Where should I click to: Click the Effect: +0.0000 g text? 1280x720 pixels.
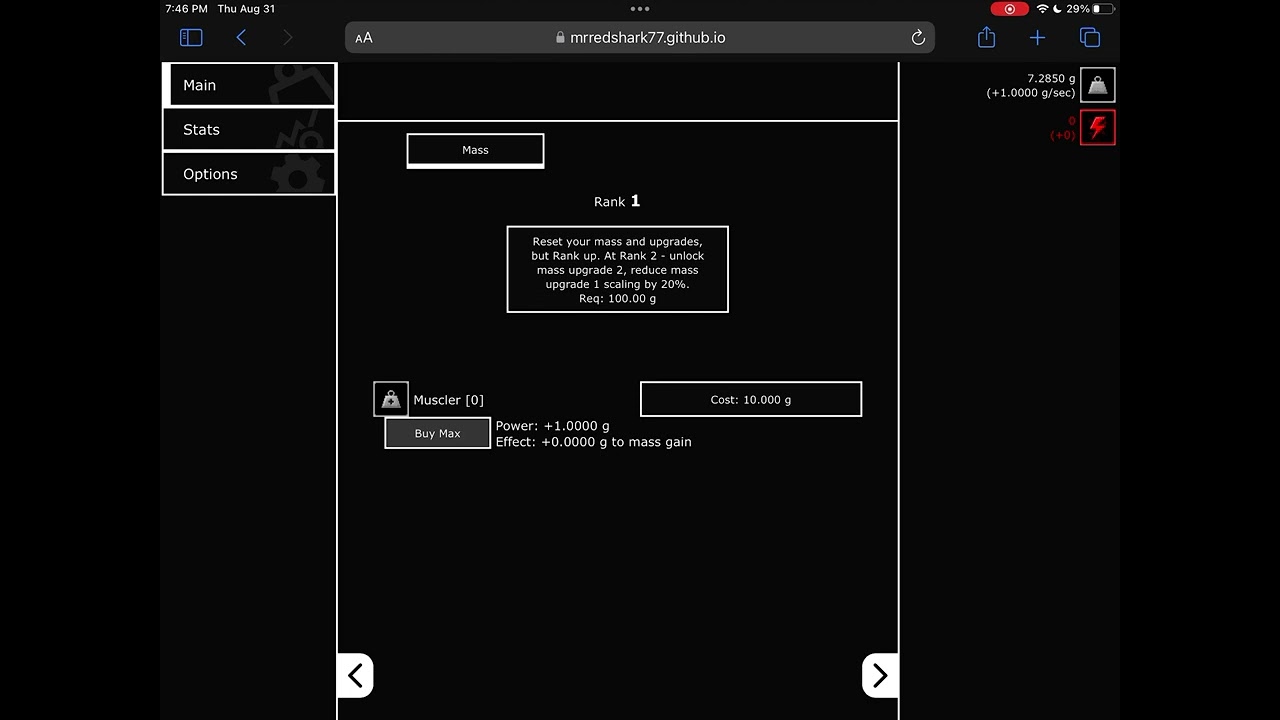[594, 442]
